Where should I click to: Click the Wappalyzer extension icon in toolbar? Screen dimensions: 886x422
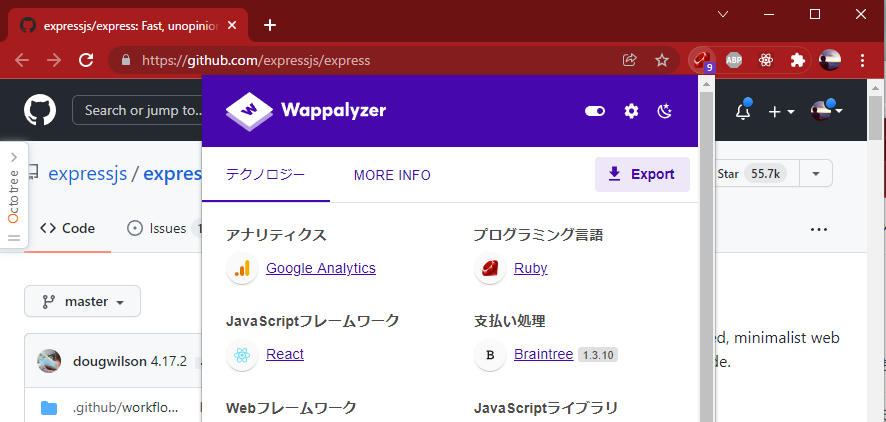pyautogui.click(x=702, y=60)
